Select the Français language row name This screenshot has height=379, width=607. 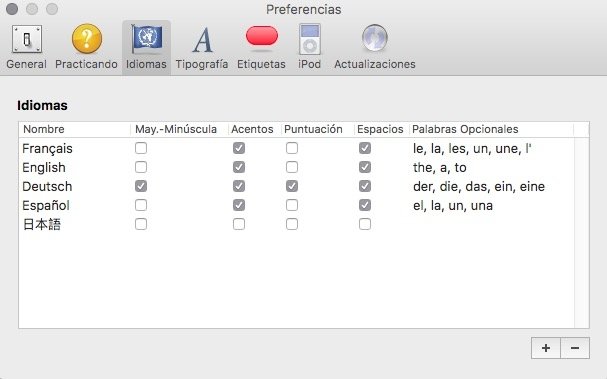(47, 149)
